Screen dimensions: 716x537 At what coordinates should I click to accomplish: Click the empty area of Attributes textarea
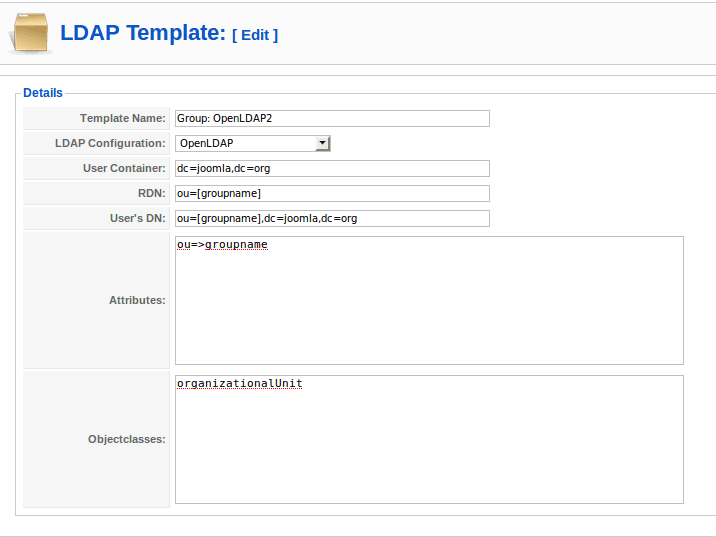pyautogui.click(x=429, y=310)
